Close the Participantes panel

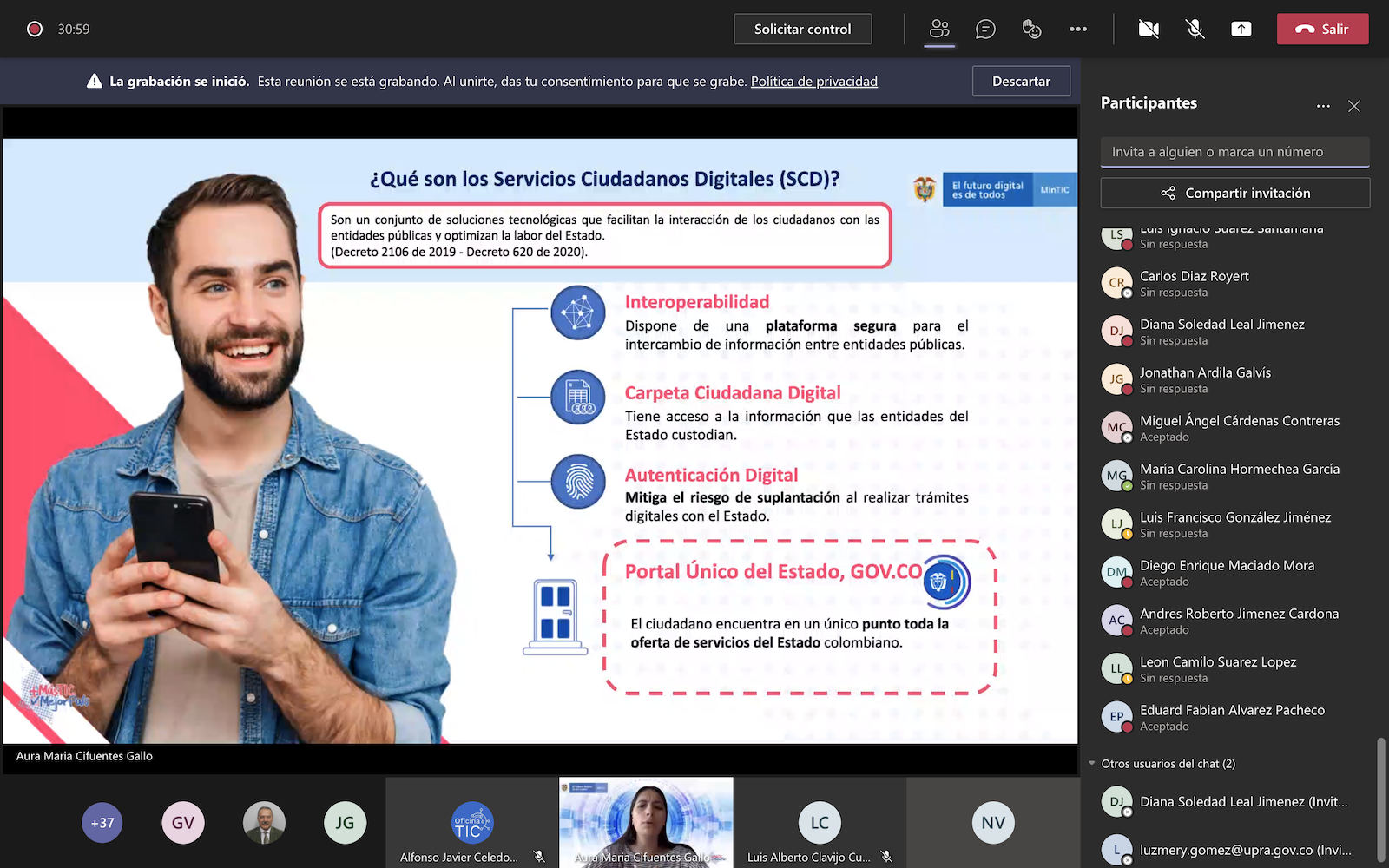click(1354, 106)
